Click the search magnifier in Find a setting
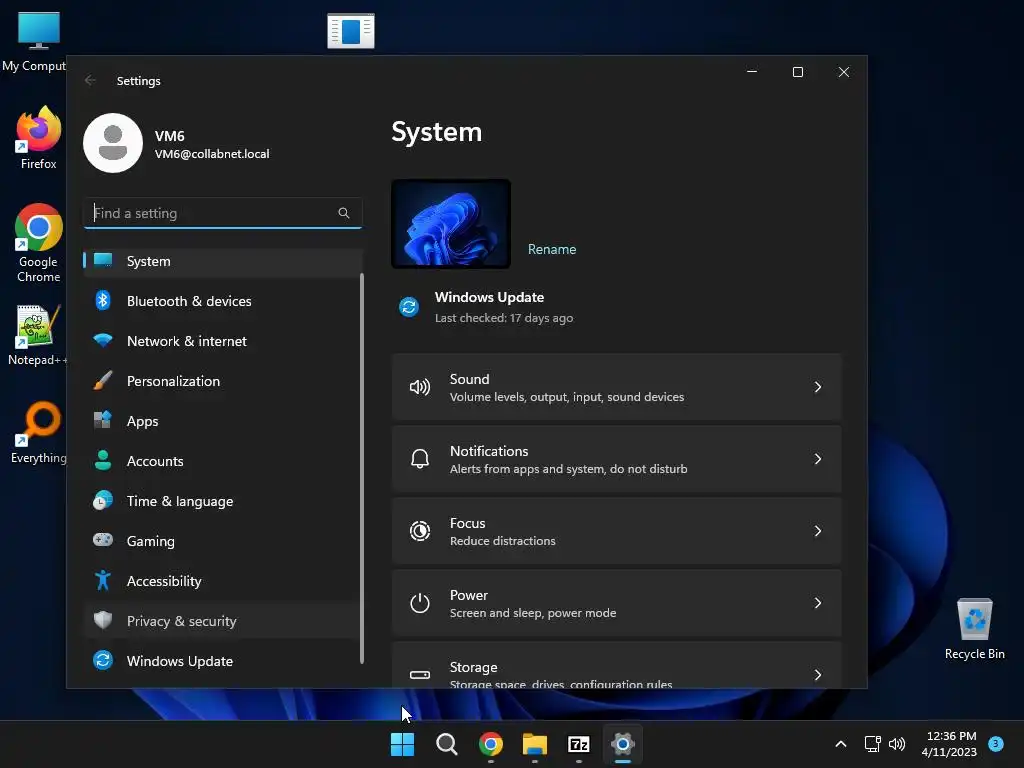The width and height of the screenshot is (1024, 768). click(x=344, y=213)
